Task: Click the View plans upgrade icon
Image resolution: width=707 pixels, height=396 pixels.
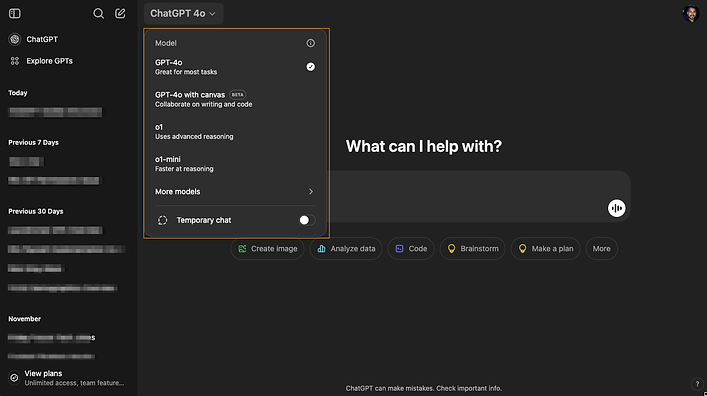Action: coord(14,378)
